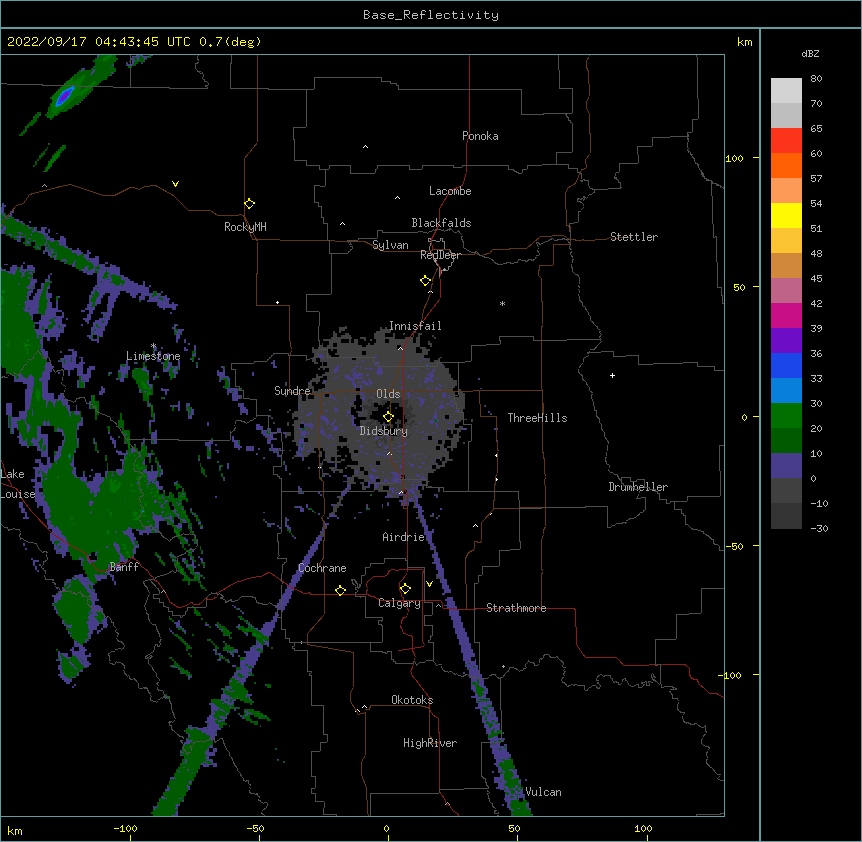Image resolution: width=862 pixels, height=842 pixels.
Task: Click the yellow v marker east of Calgary diamond
Action: (429, 584)
